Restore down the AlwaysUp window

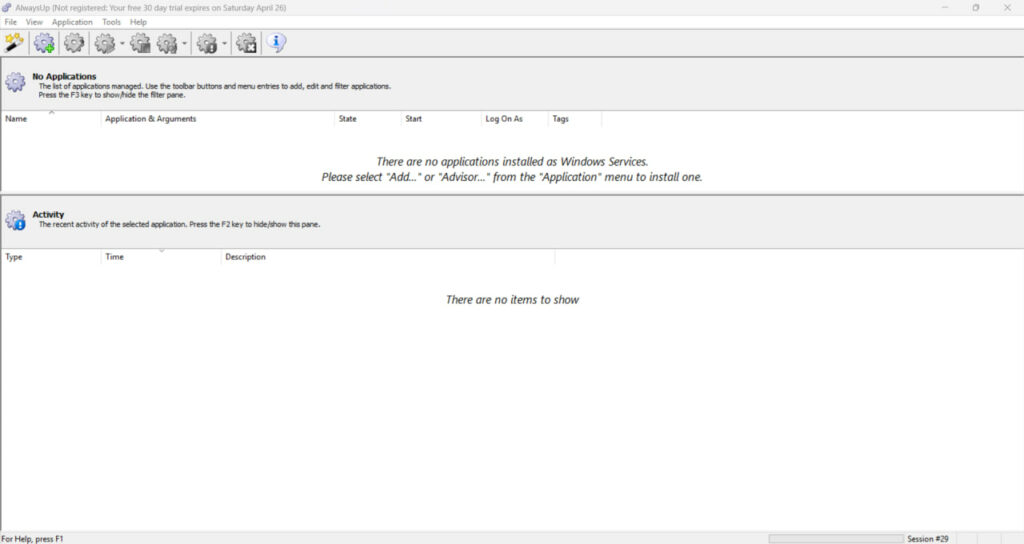[x=976, y=8]
